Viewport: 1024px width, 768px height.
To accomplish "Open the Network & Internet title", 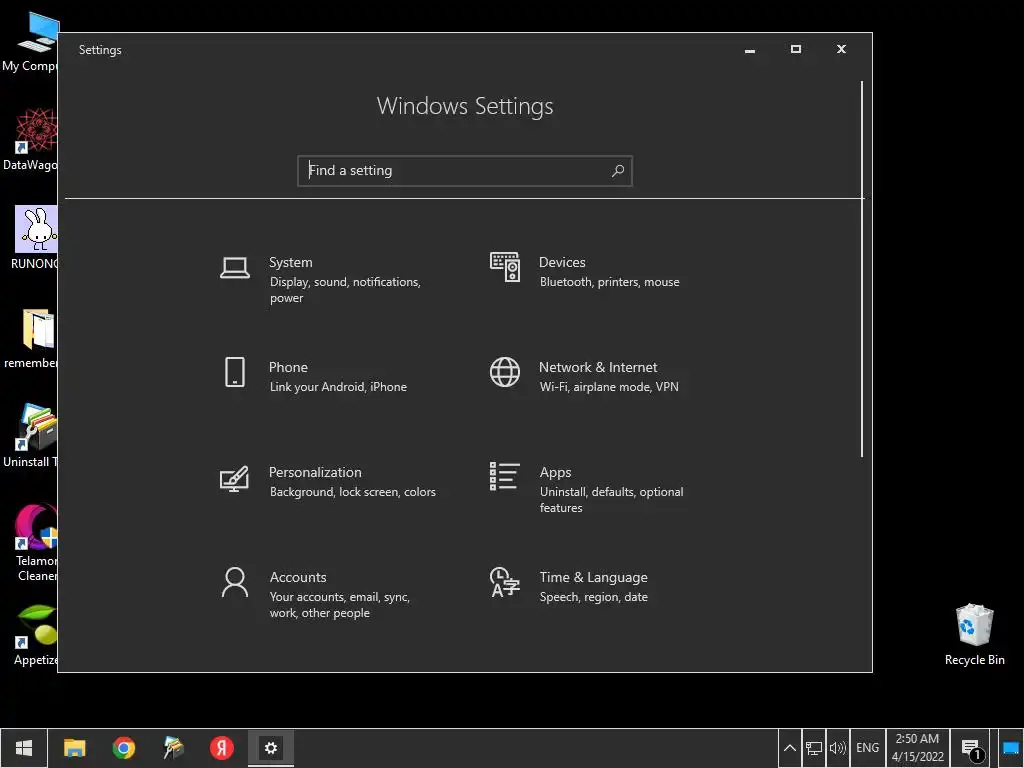I will pos(598,368).
